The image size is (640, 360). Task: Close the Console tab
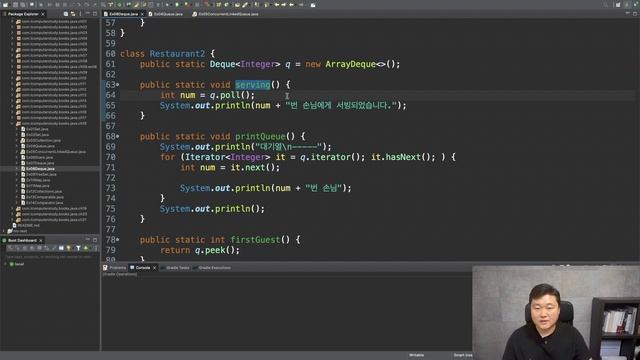coord(154,268)
